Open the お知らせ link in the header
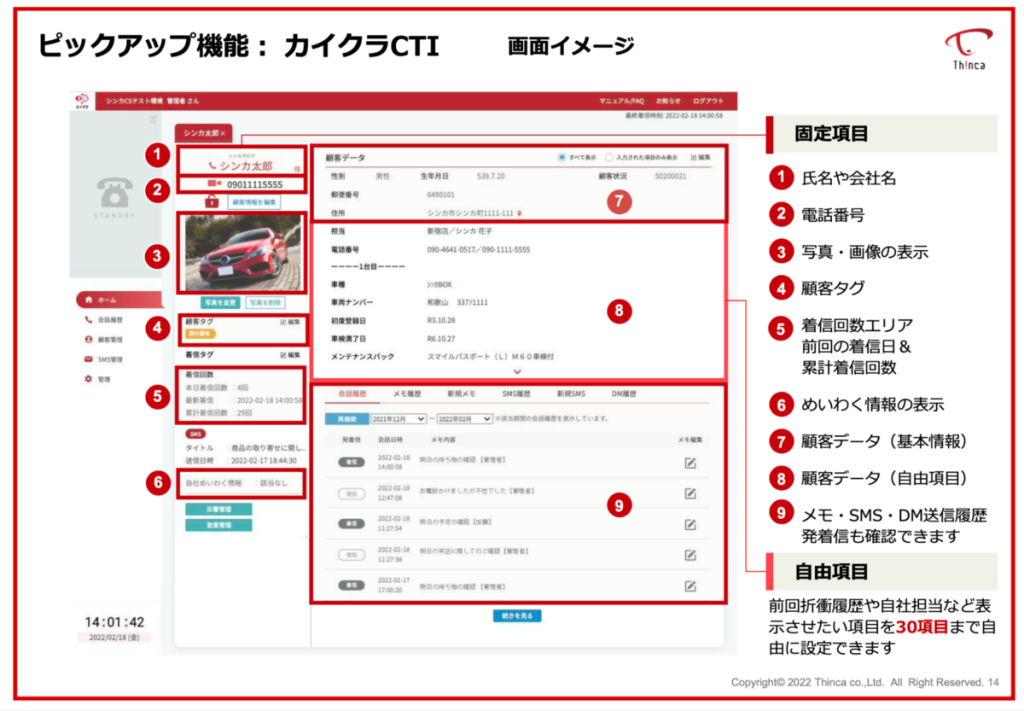 pyautogui.click(x=668, y=101)
